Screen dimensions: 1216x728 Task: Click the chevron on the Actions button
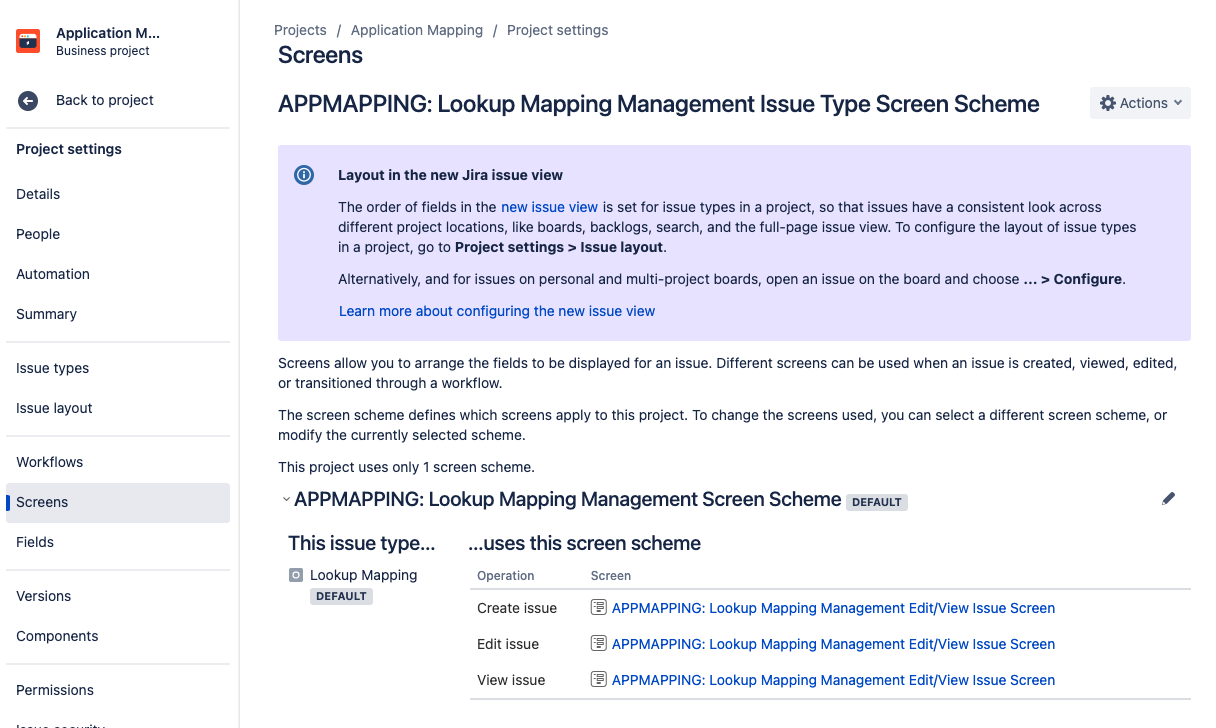tap(1176, 102)
